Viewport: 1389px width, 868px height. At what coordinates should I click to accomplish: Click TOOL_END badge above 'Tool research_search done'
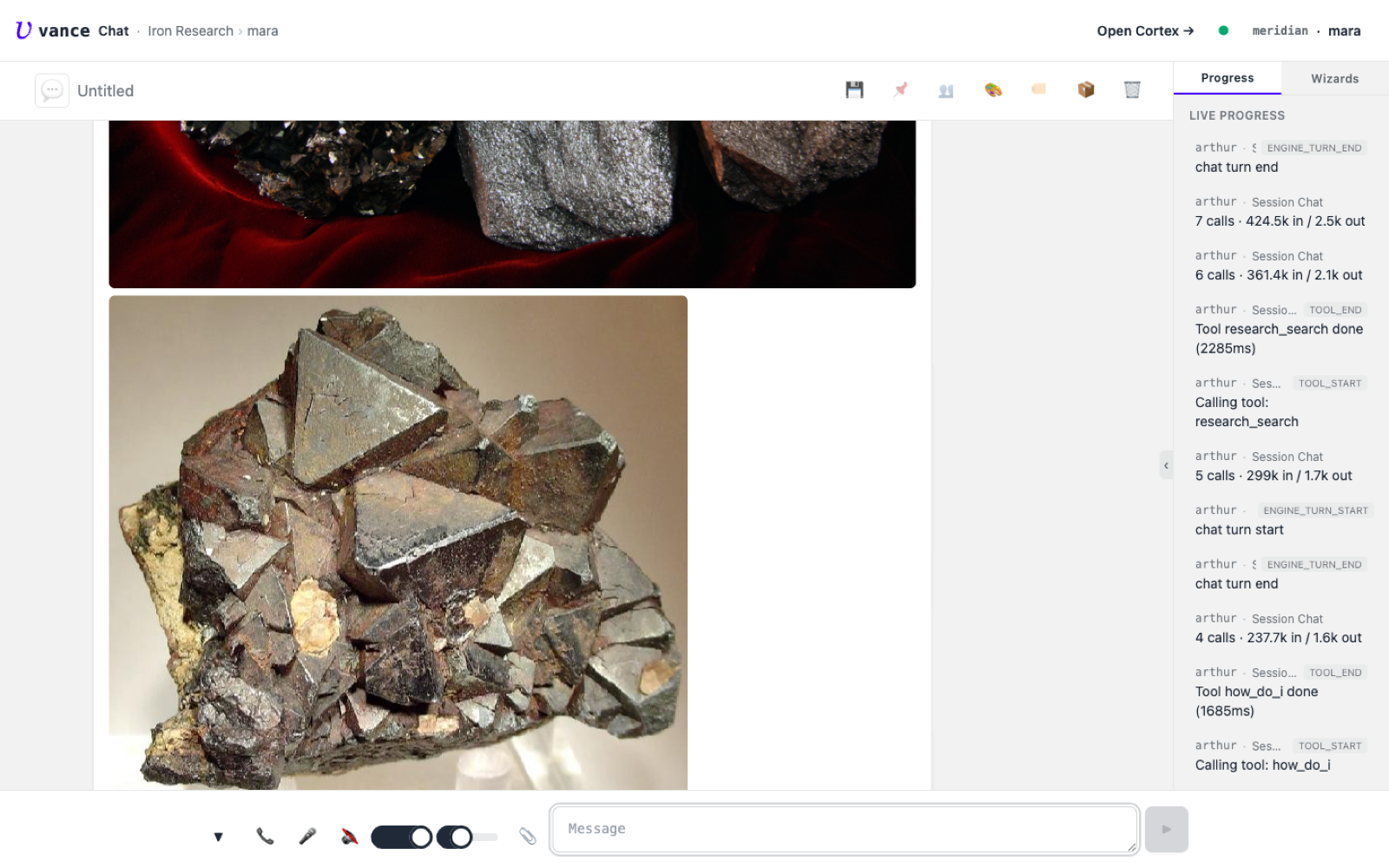point(1335,310)
